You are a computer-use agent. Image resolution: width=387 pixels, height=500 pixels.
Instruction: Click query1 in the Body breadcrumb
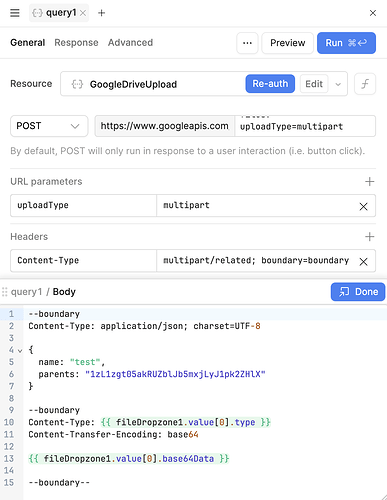[27, 292]
